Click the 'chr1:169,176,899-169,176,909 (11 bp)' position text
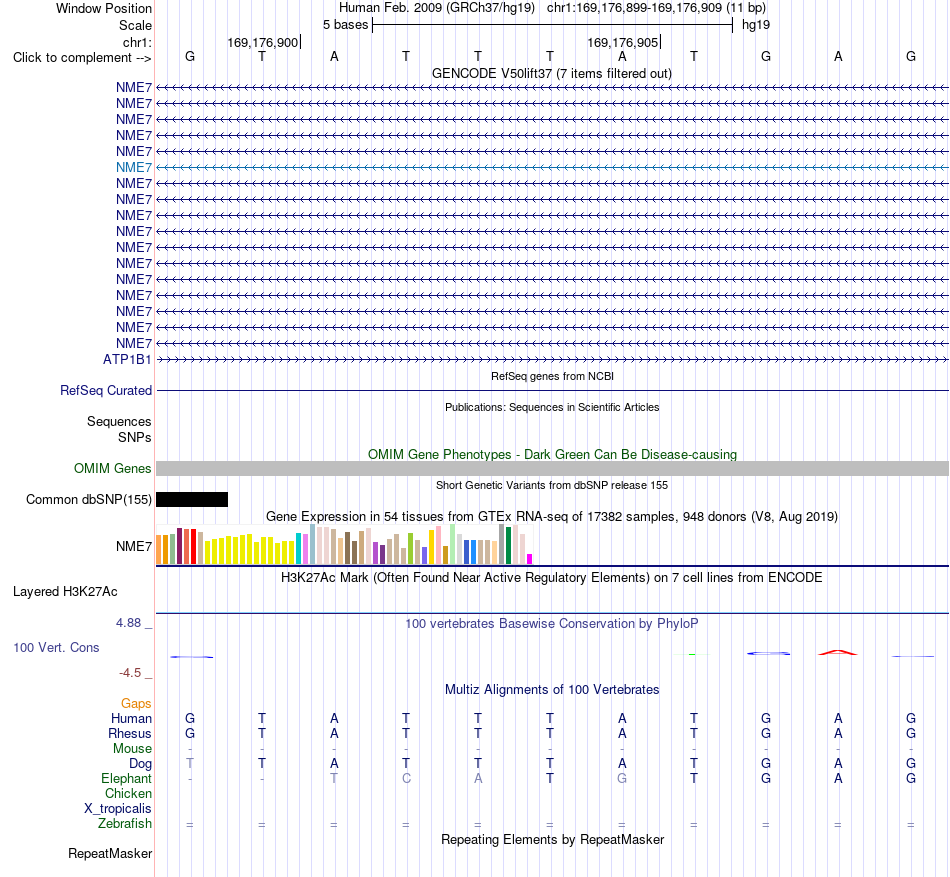950x877 pixels. [x=656, y=8]
